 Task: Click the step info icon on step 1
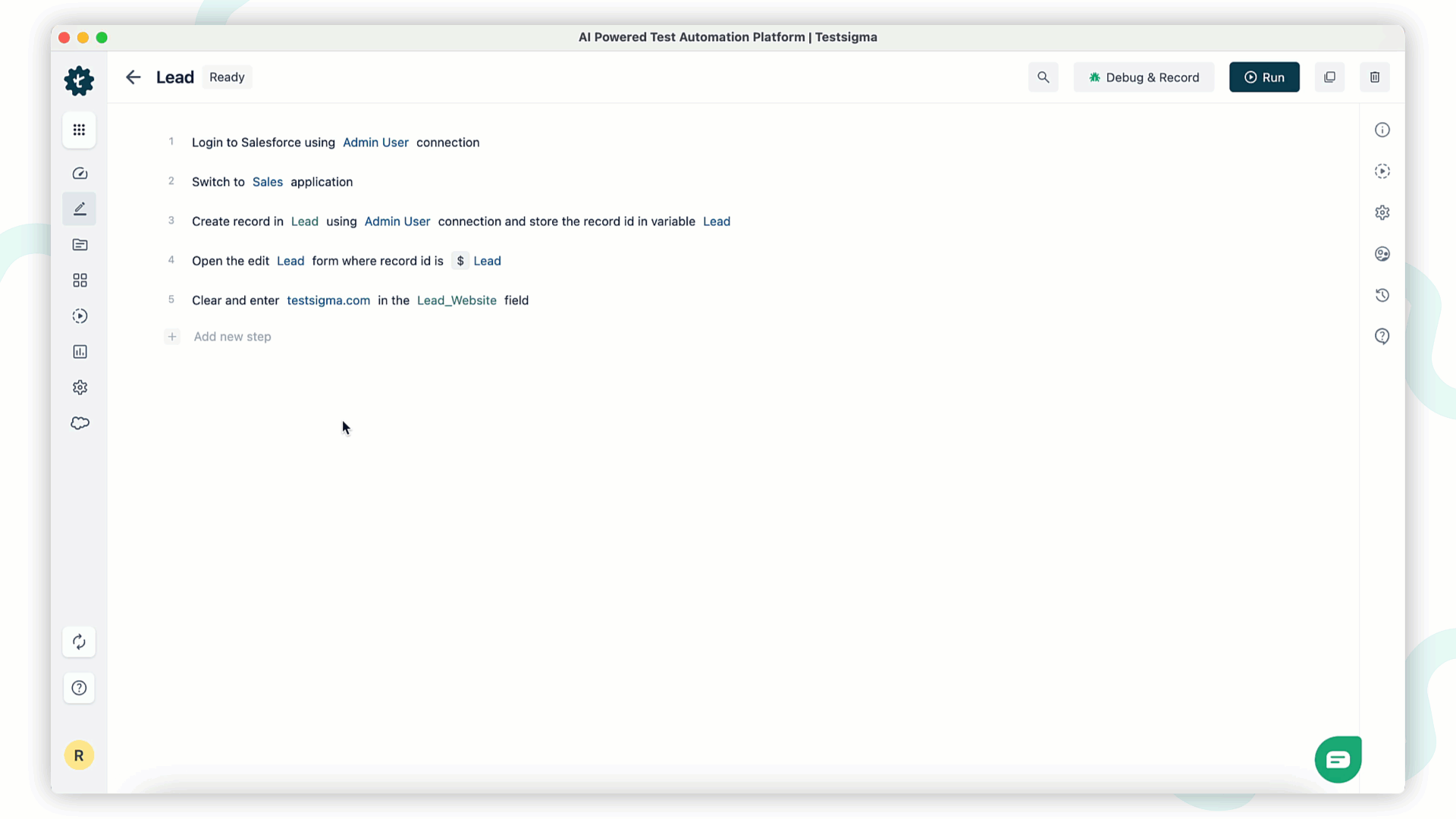[x=1383, y=130]
